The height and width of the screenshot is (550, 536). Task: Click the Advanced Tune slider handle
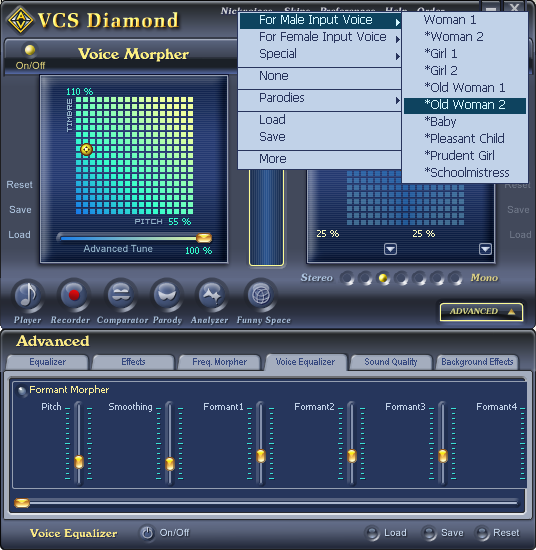(204, 238)
